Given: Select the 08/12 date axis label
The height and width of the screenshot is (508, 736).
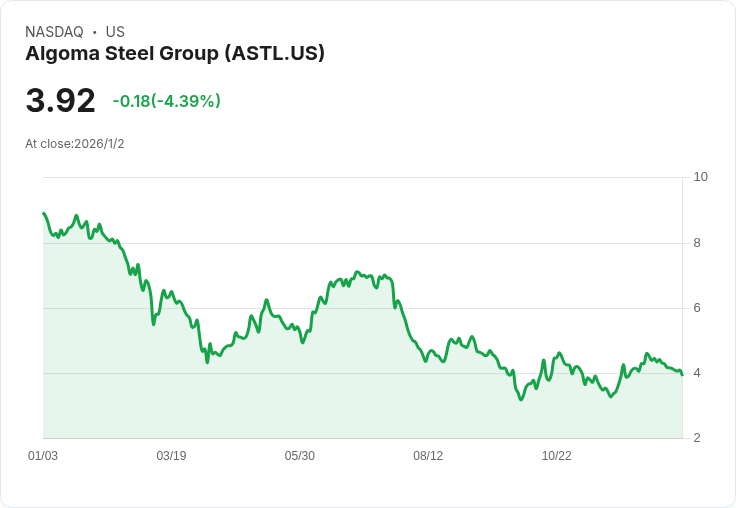Looking at the screenshot, I should 428,456.
